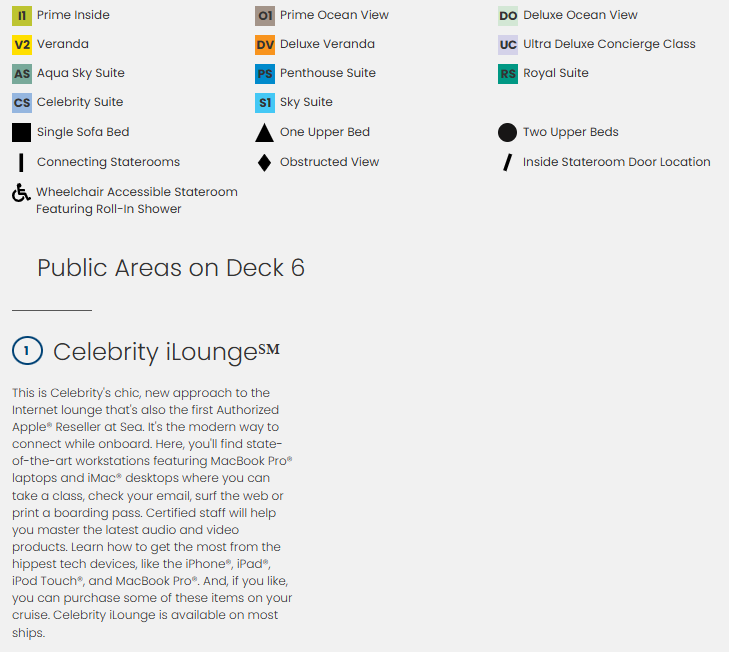This screenshot has width=729, height=652.
Task: Click the Single Sofa Bed square icon
Action: click(22, 132)
